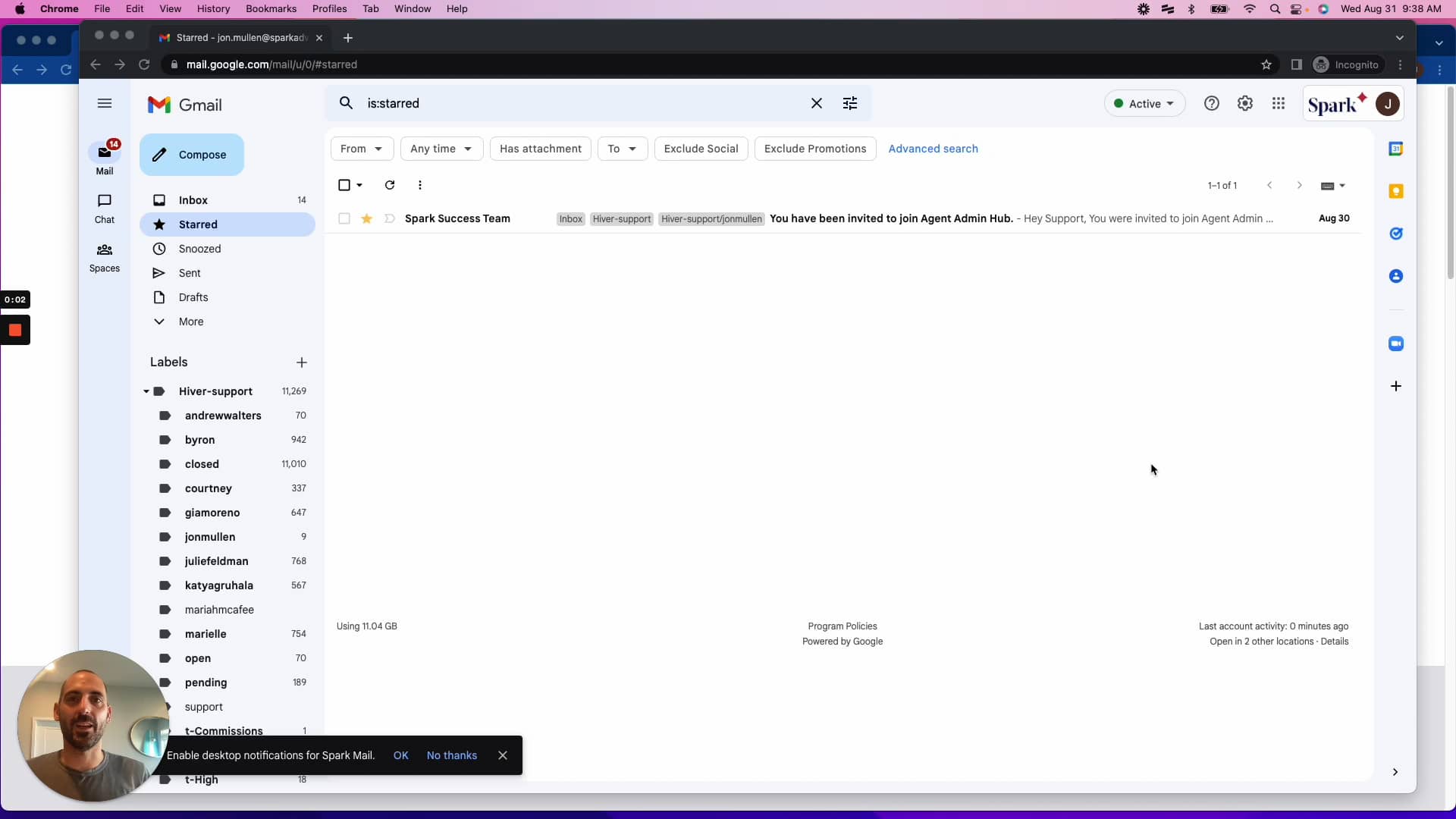
Task: Open Google Tasks side panel
Action: [1396, 234]
